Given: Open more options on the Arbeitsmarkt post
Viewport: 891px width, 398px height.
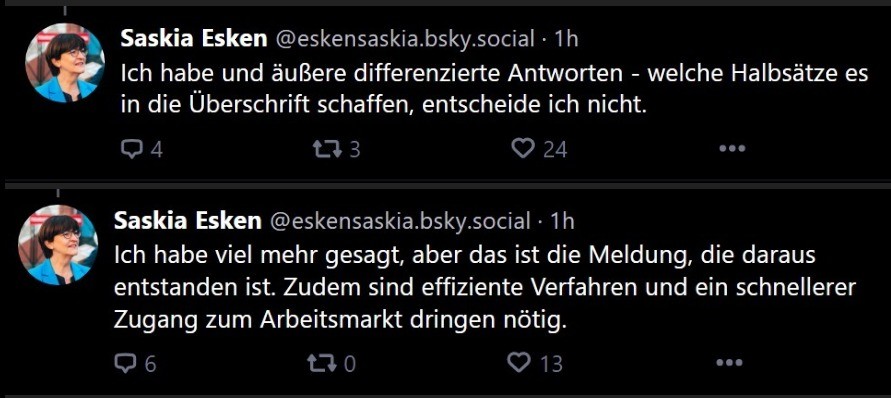Looking at the screenshot, I should tap(729, 363).
